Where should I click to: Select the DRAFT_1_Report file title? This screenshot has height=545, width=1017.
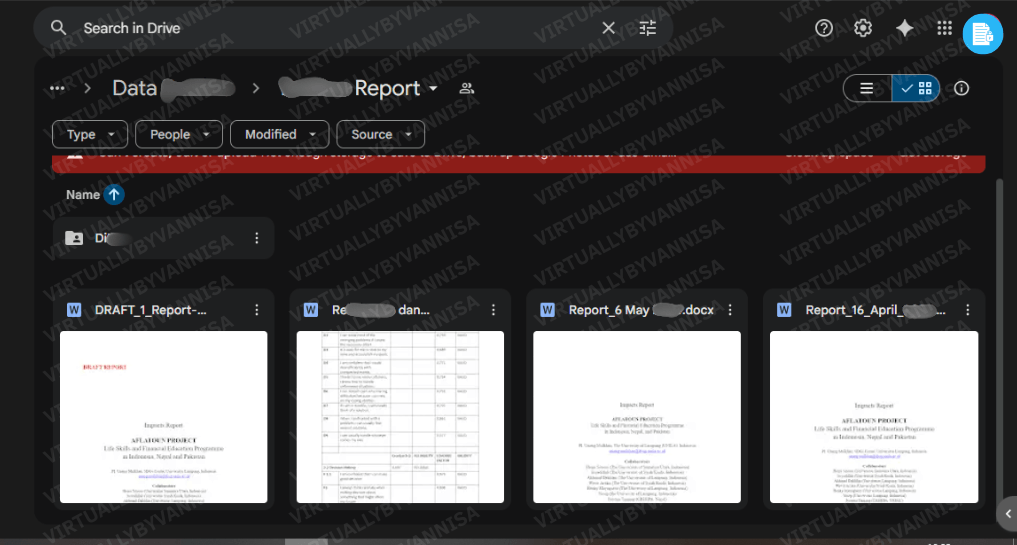150,310
